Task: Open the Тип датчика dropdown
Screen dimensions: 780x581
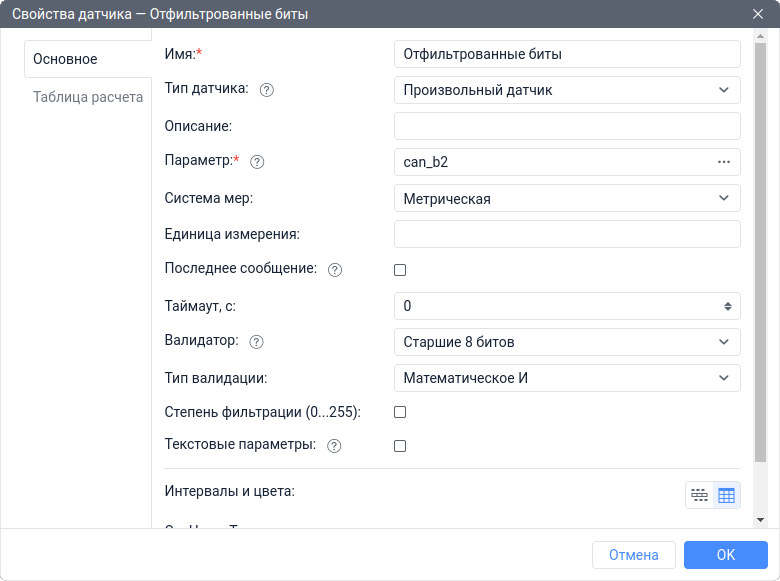Action: pyautogui.click(x=567, y=90)
